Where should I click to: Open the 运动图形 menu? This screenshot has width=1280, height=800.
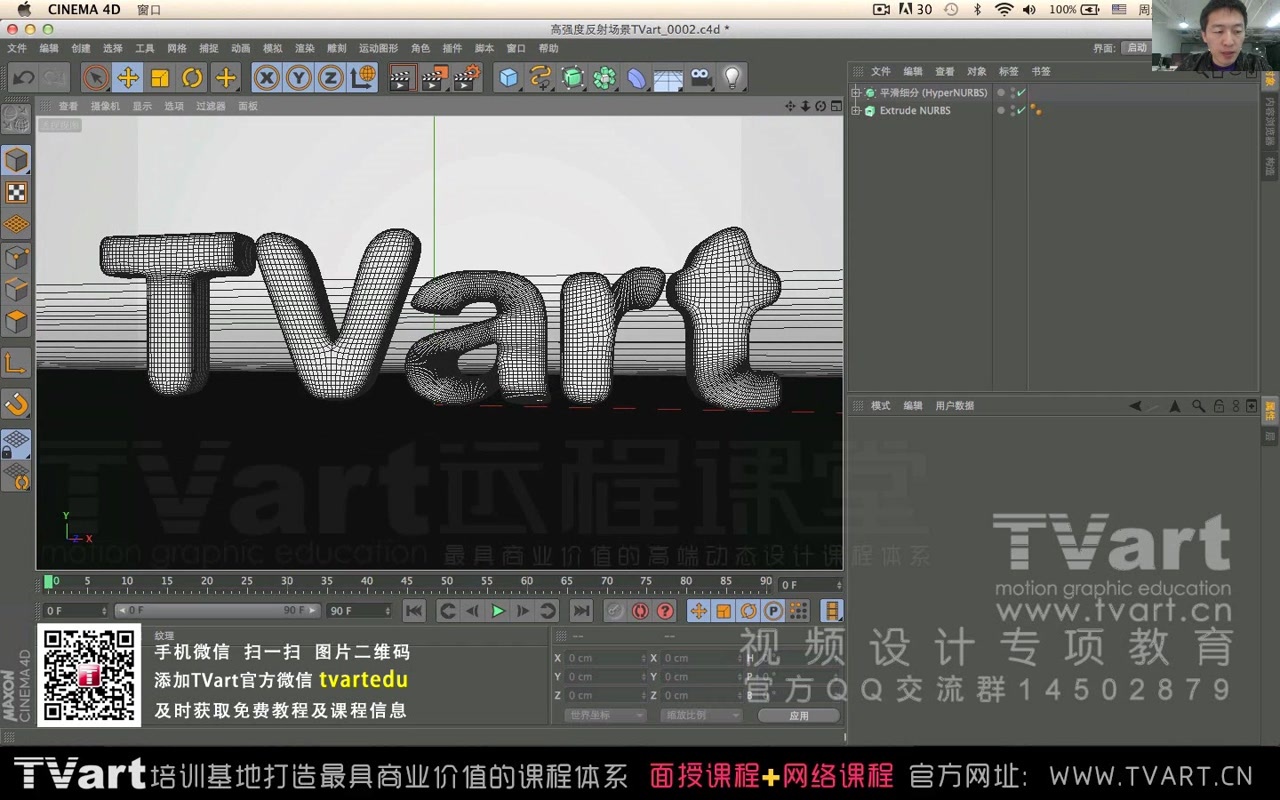coord(378,48)
